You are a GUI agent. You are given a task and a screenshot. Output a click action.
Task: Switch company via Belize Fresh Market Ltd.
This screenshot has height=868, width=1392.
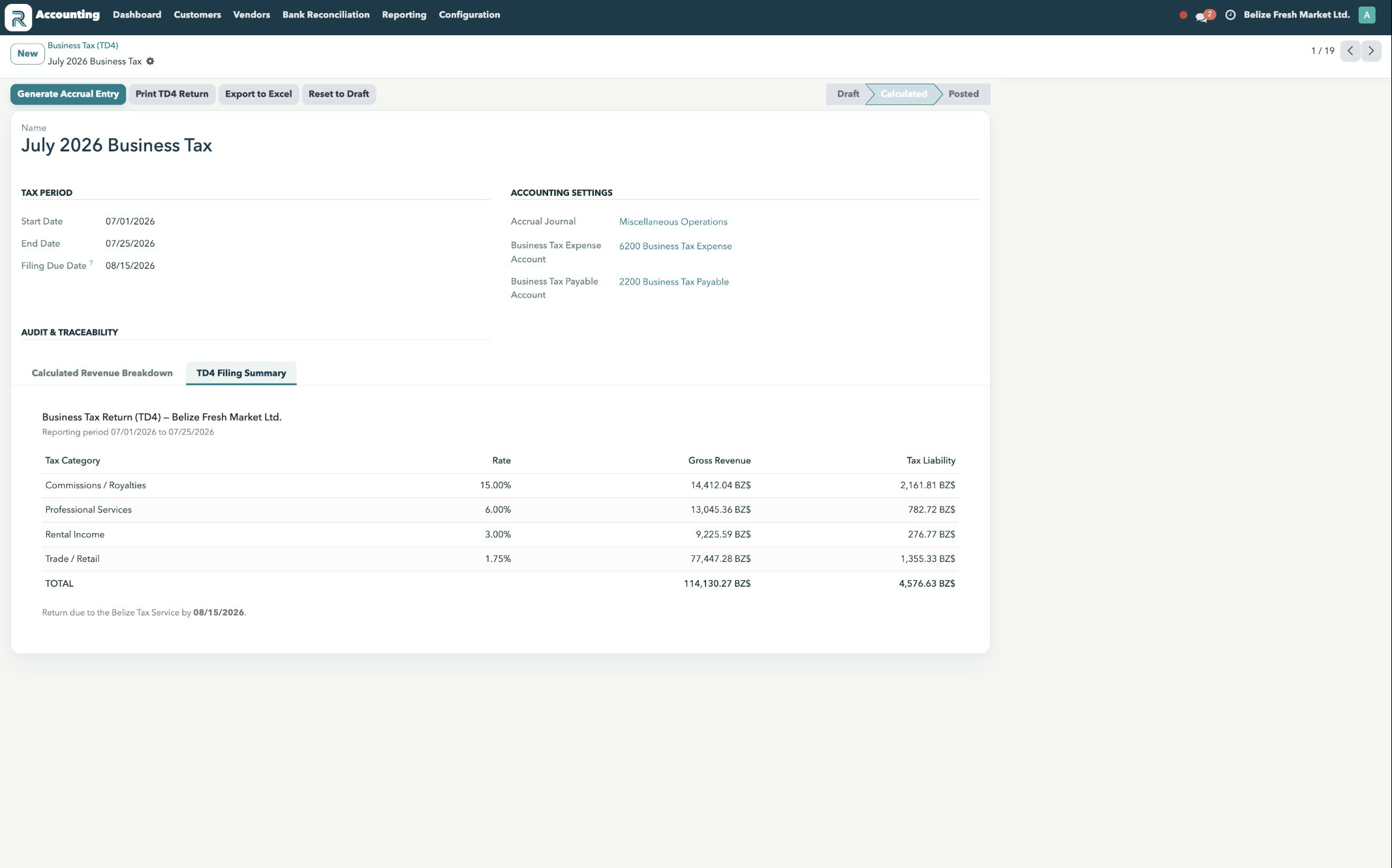point(1296,15)
